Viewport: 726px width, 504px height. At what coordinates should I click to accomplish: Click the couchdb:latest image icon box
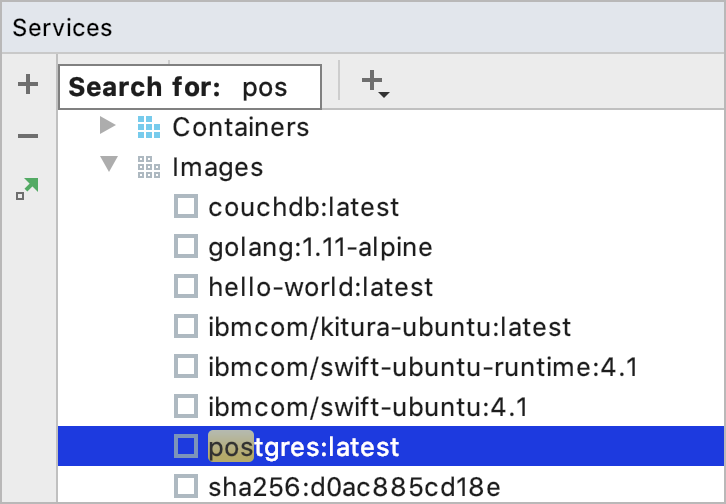pos(186,206)
